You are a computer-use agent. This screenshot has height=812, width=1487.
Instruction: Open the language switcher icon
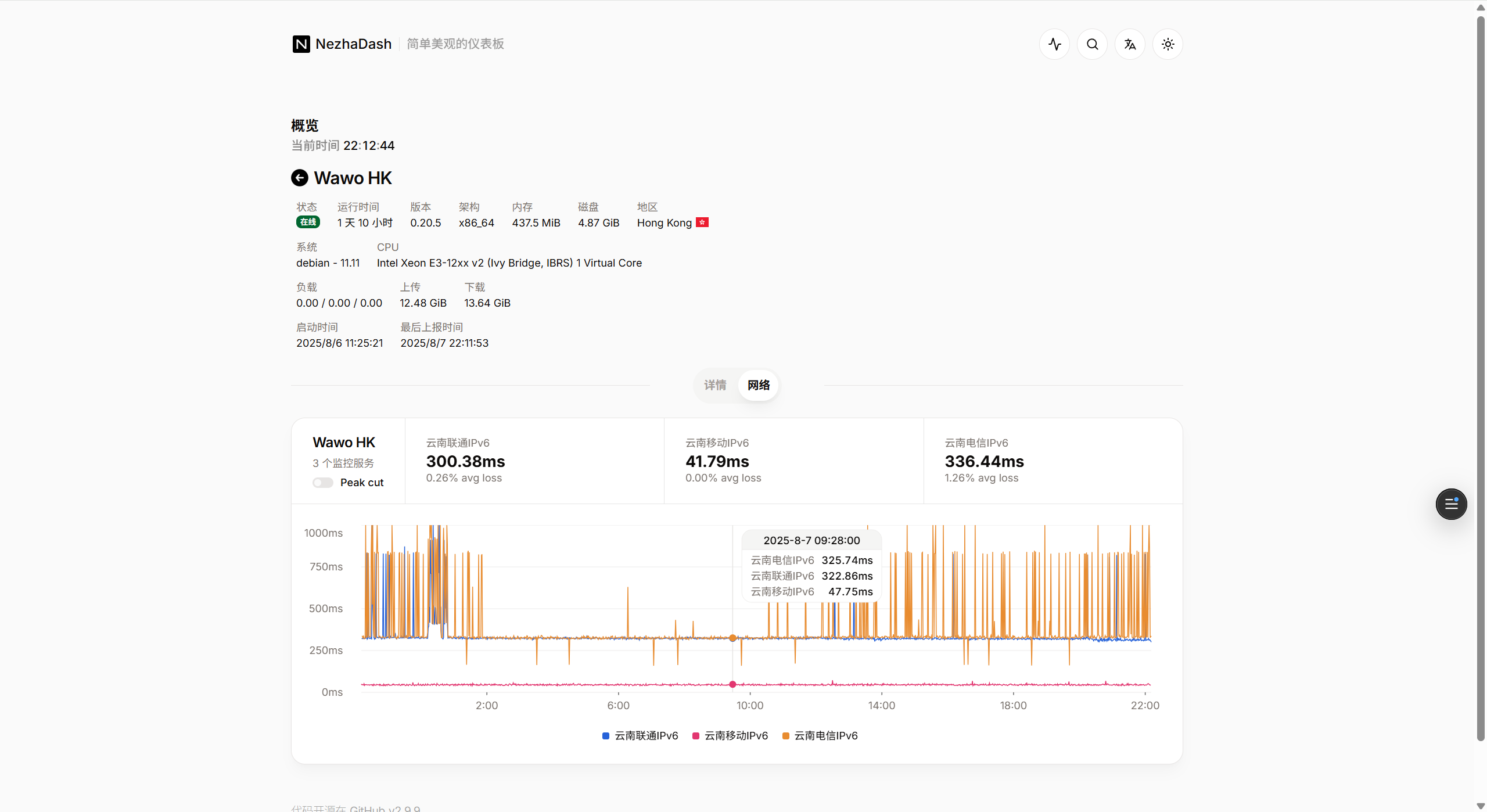(x=1130, y=44)
